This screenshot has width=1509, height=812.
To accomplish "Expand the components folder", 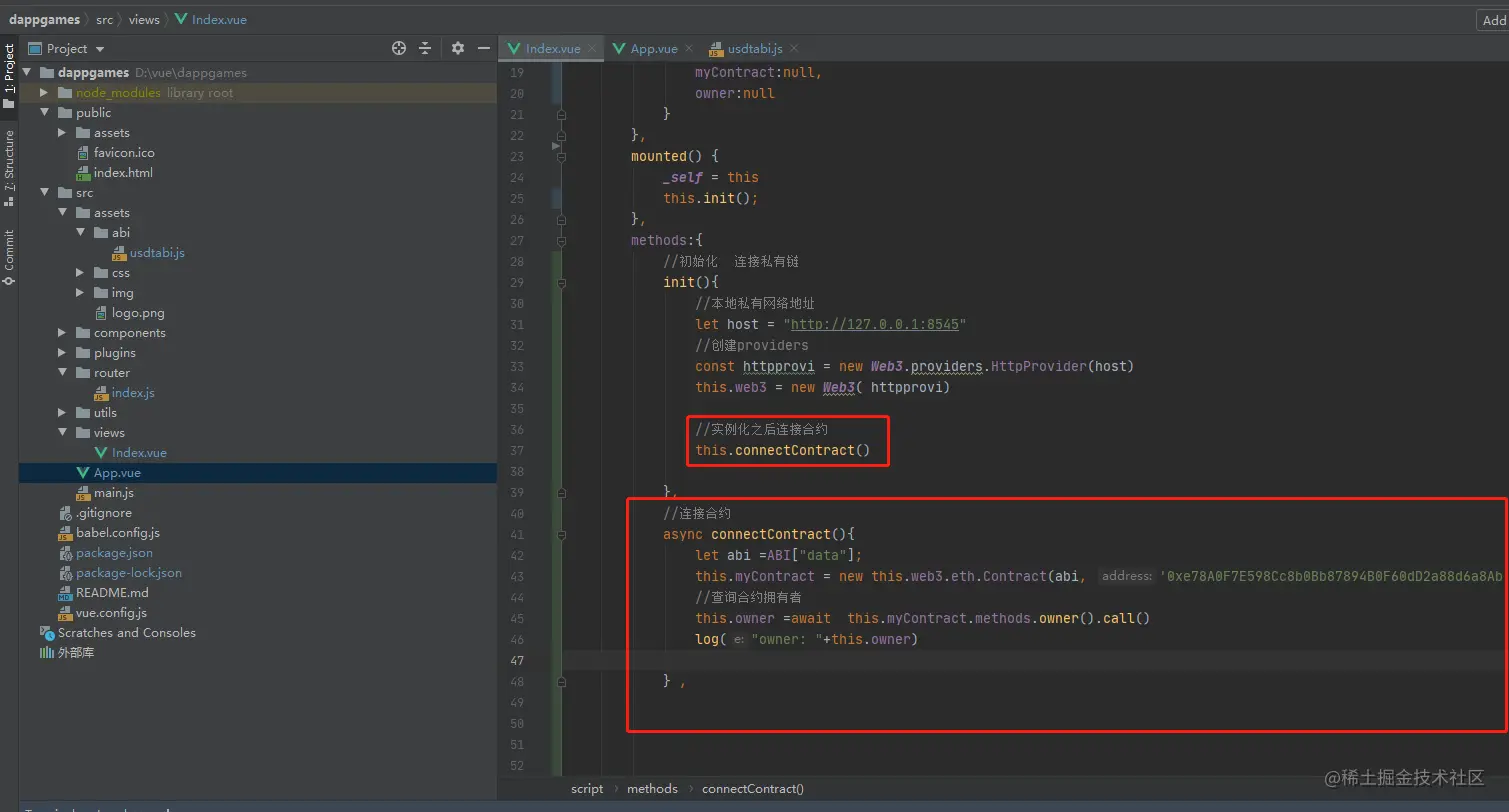I will click(x=62, y=333).
